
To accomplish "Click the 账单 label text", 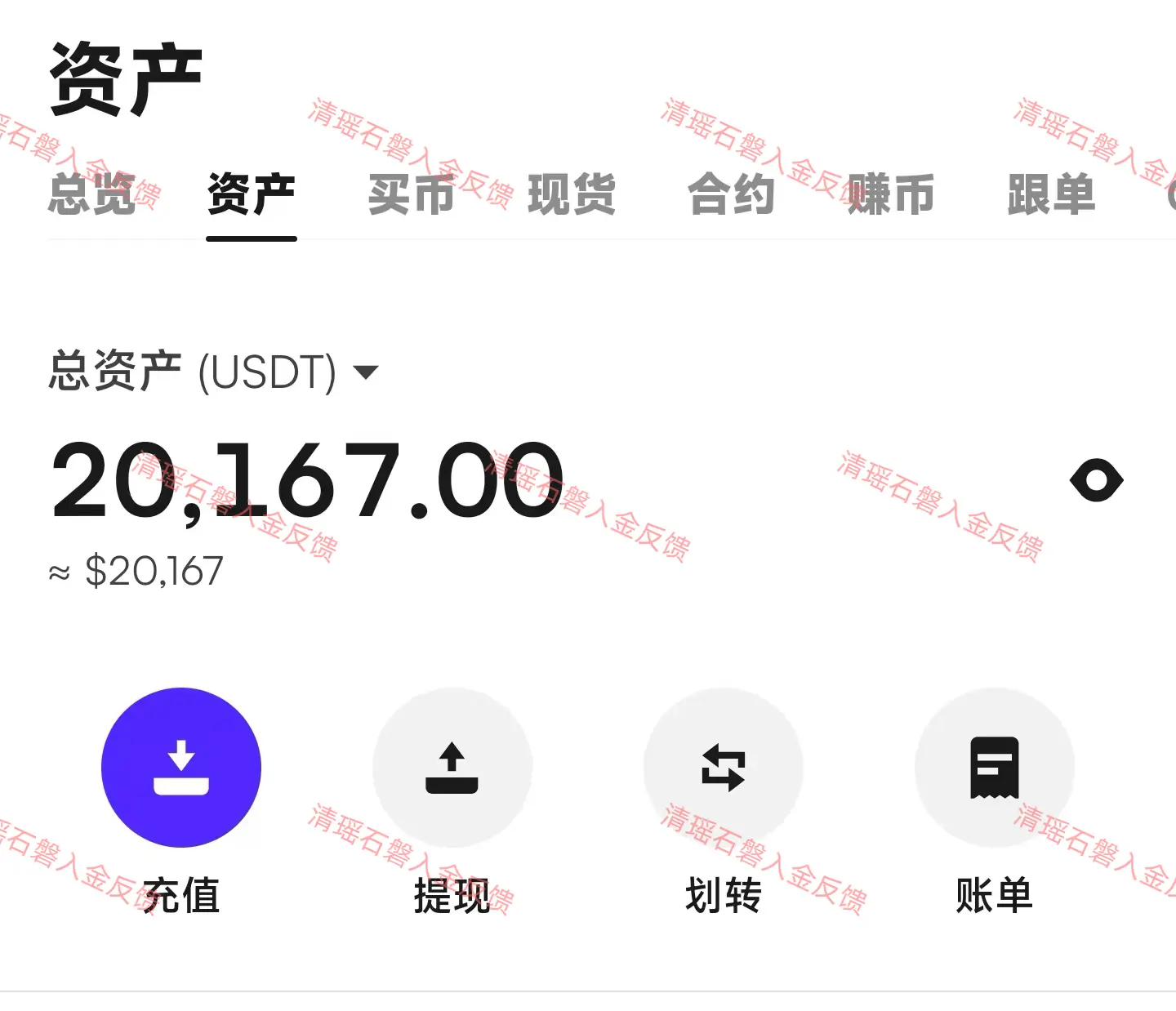I will tap(995, 895).
